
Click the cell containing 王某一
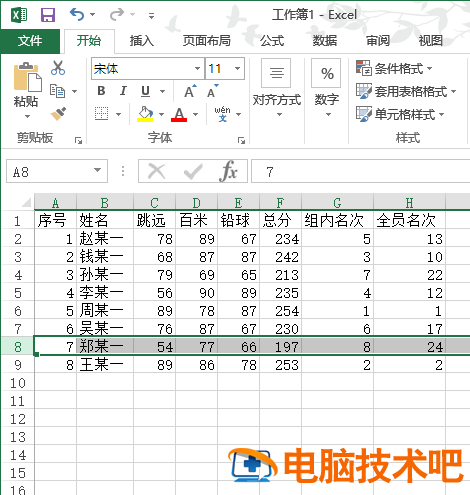click(105, 365)
